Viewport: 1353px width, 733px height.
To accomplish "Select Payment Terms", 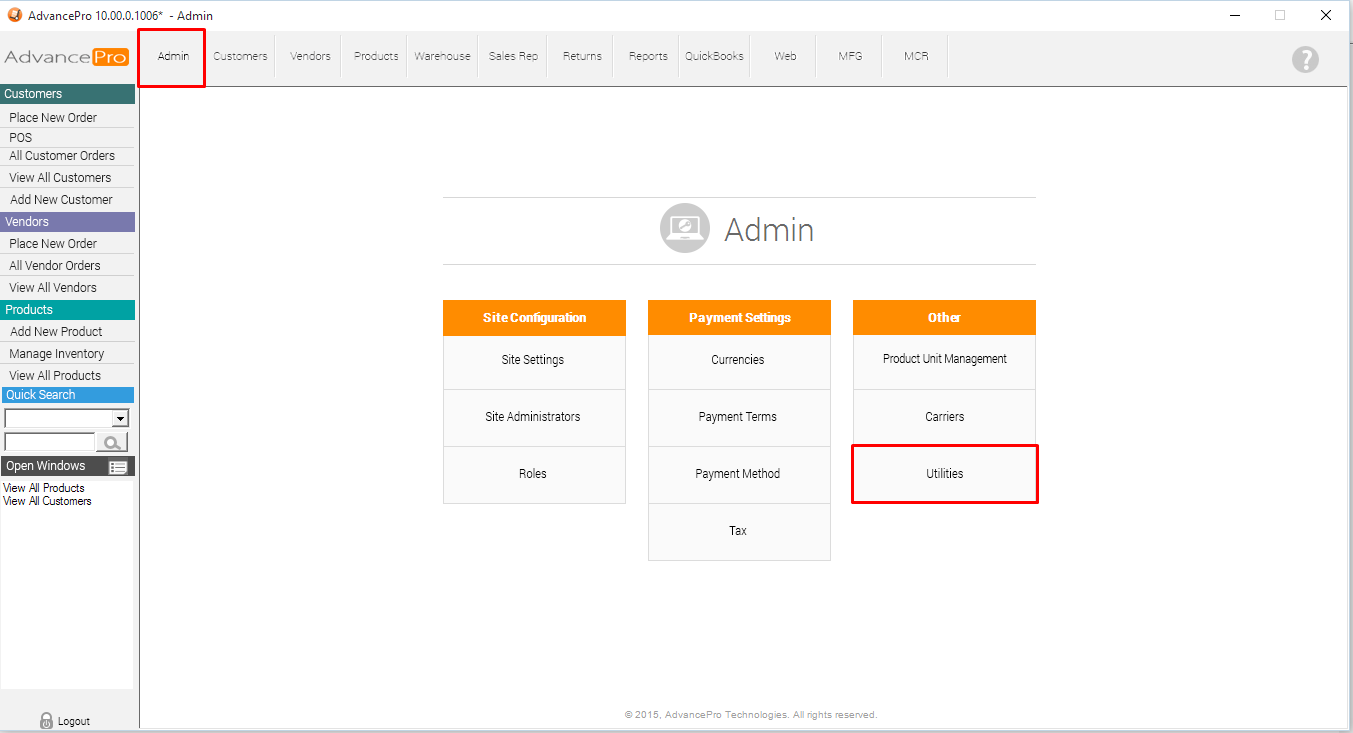I will click(x=738, y=417).
